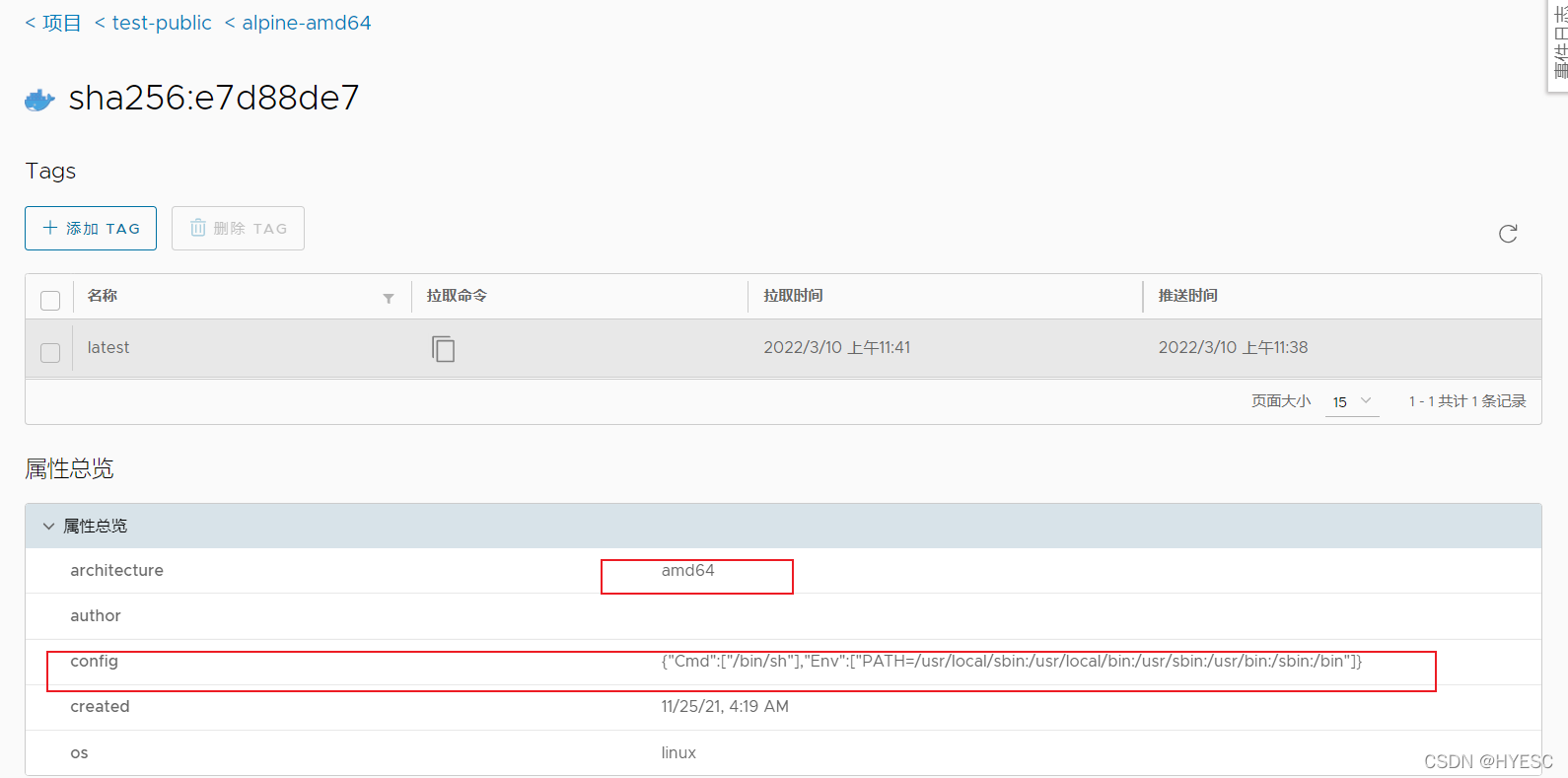Click the 页面大小 label
1568x778 pixels.
[1281, 401]
